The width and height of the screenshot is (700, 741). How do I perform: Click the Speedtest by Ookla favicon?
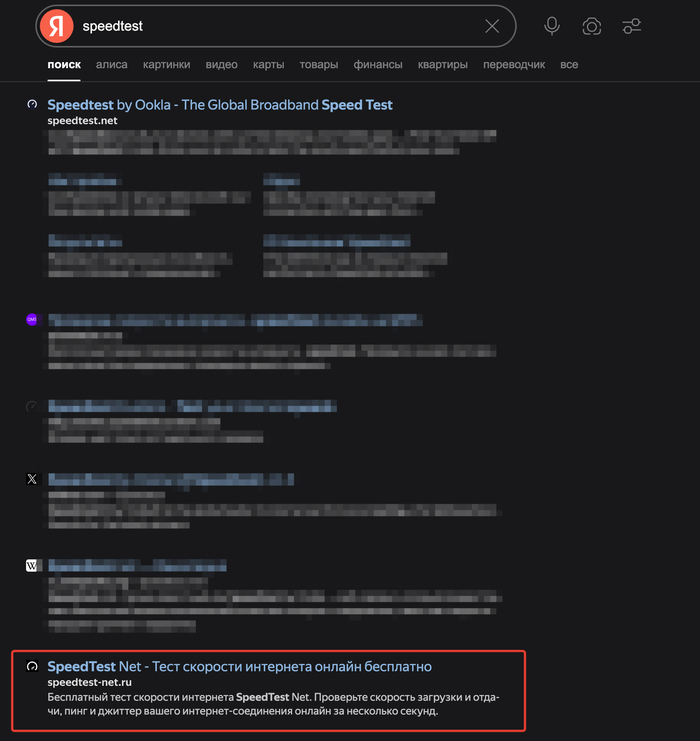[x=32, y=104]
